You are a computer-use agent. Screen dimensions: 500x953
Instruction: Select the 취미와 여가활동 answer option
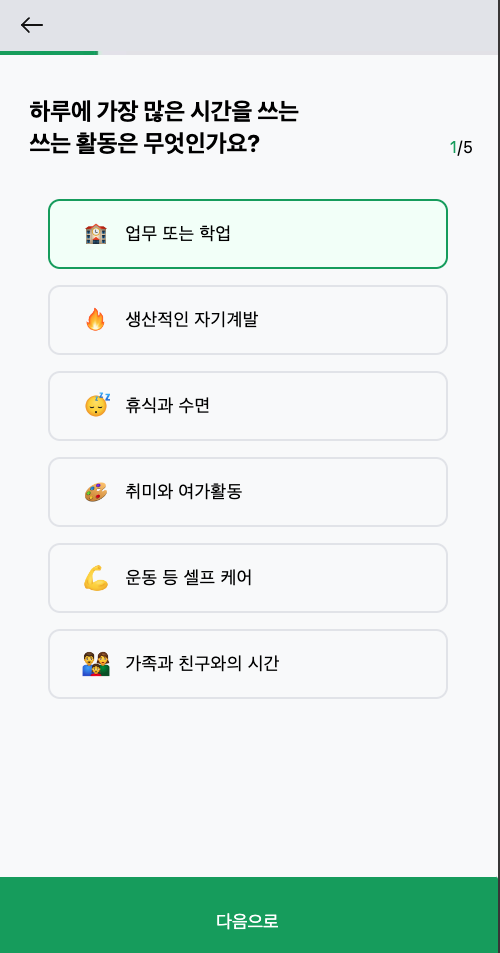click(x=248, y=492)
